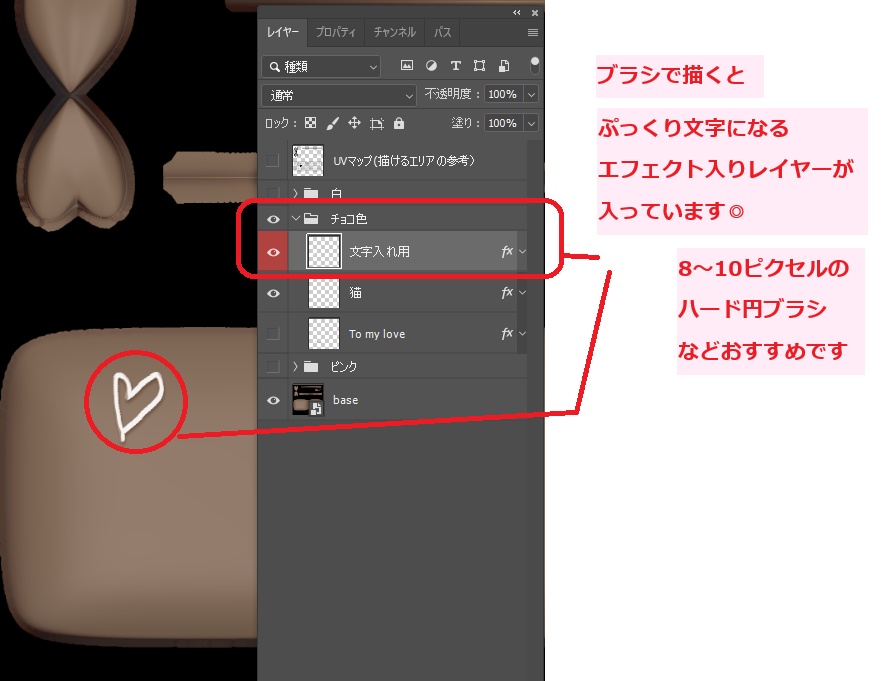Lock all padlock icon
Image resolution: width=885 pixels, height=681 pixels.
[x=399, y=123]
